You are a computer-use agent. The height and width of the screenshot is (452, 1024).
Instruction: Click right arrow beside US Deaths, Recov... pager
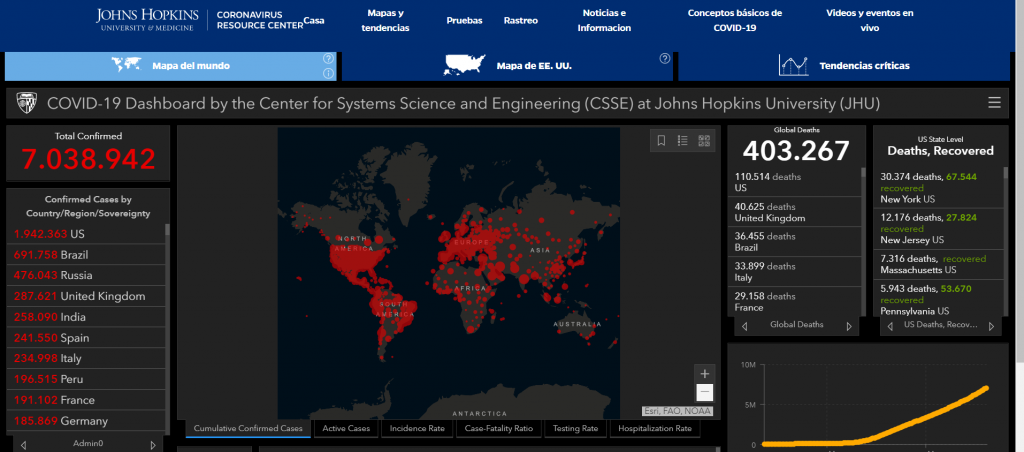coord(991,326)
